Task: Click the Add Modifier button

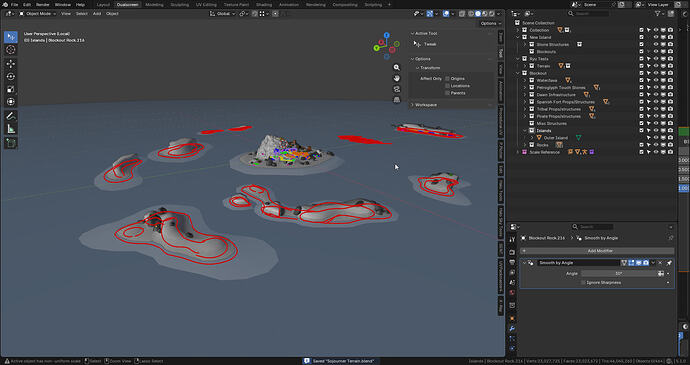Action: click(x=597, y=251)
